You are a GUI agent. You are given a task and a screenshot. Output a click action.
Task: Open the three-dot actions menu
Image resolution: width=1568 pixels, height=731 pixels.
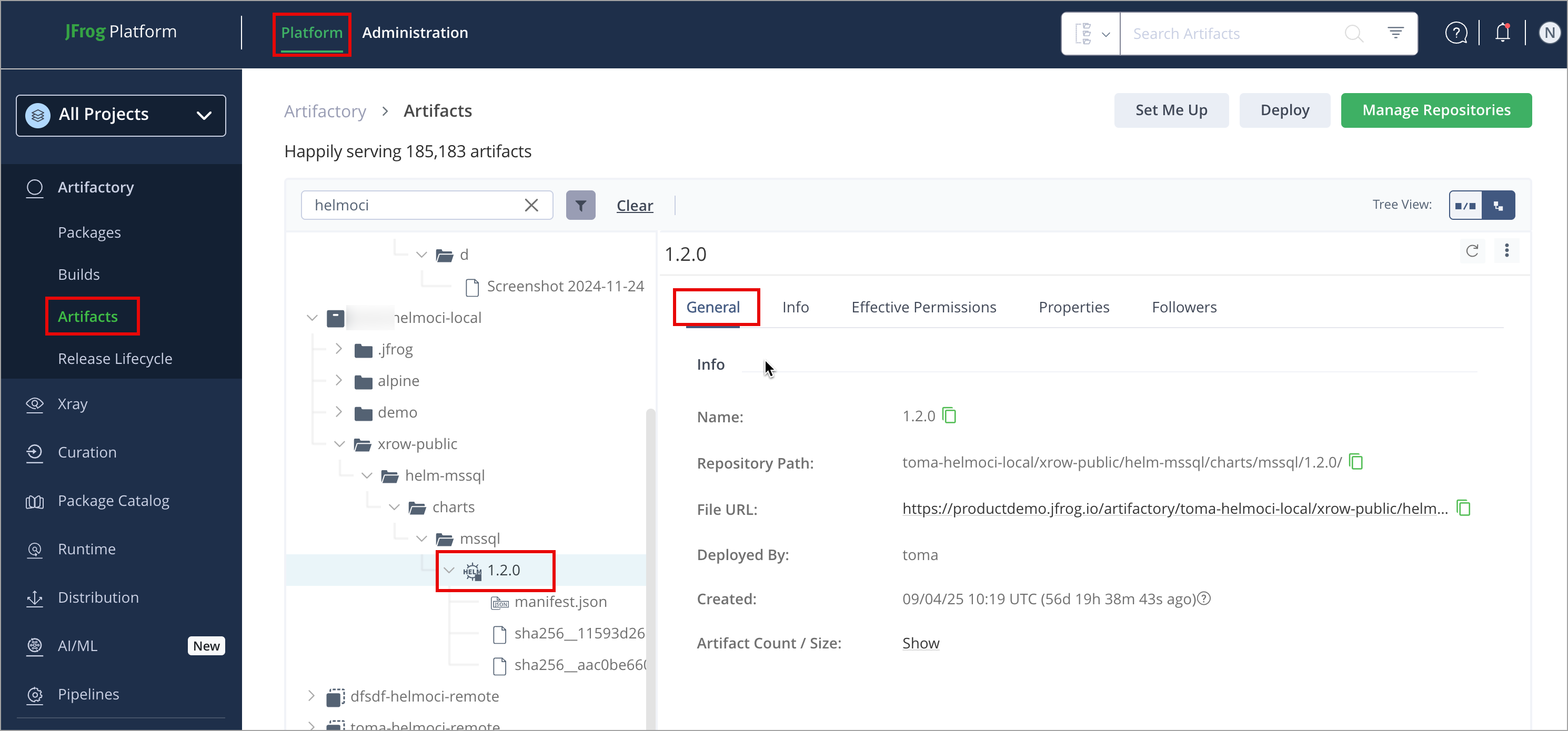(x=1506, y=251)
